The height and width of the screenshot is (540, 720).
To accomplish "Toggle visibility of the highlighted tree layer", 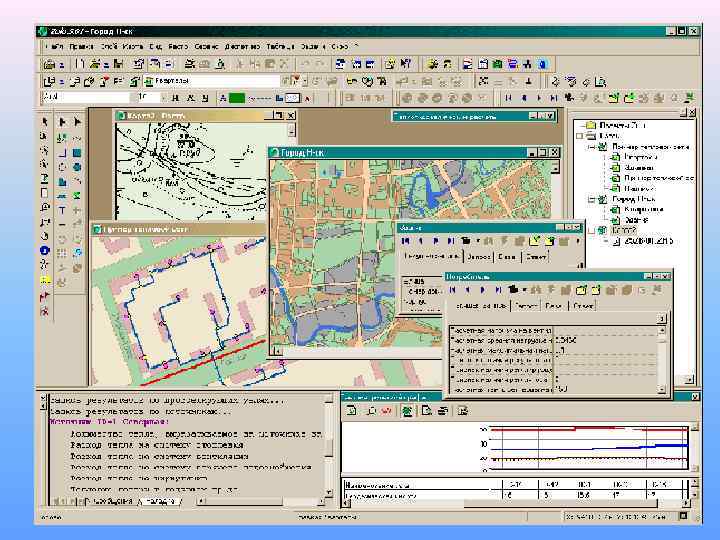I will point(602,230).
